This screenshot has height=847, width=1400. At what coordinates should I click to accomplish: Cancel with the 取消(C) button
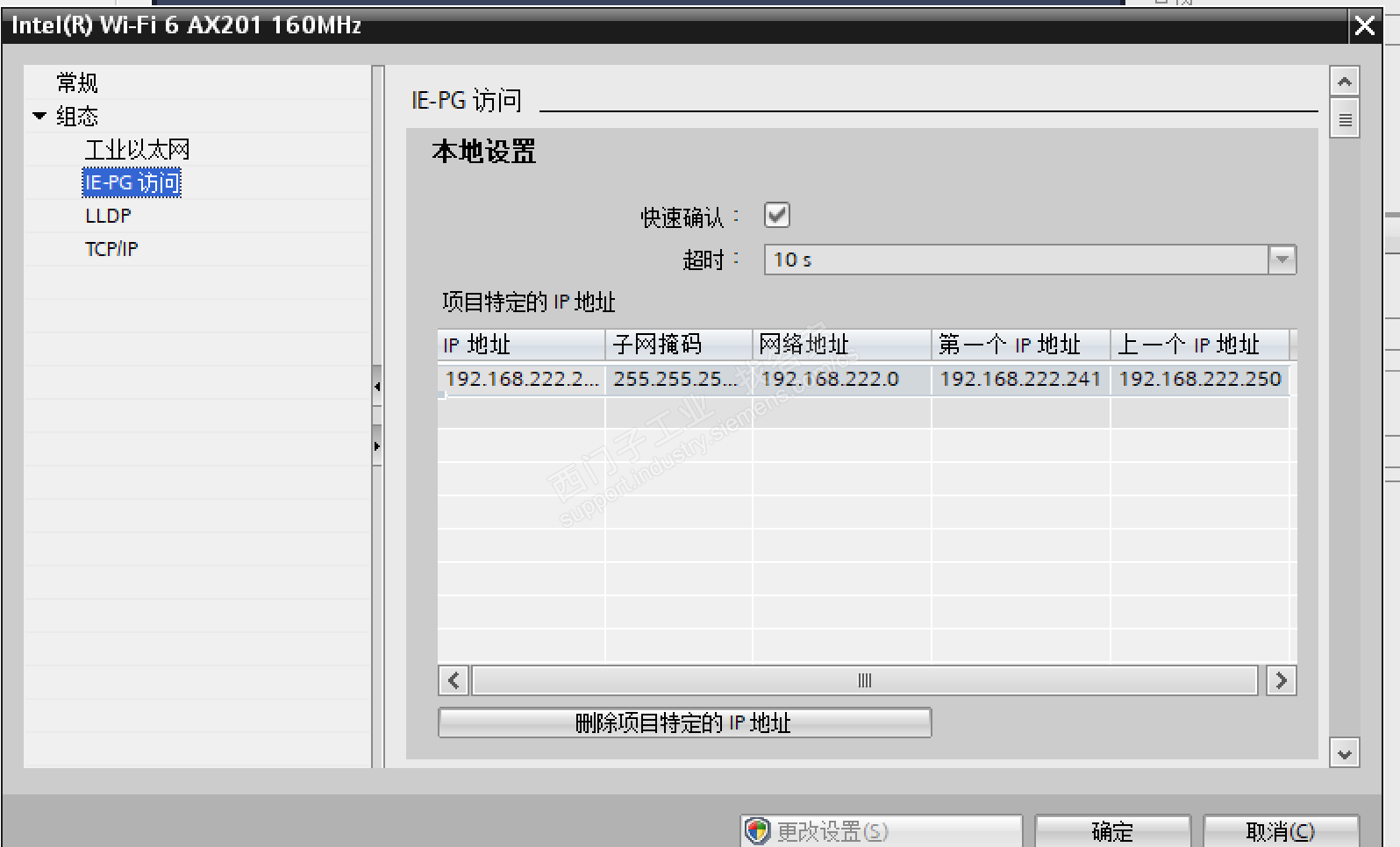coord(1281,830)
